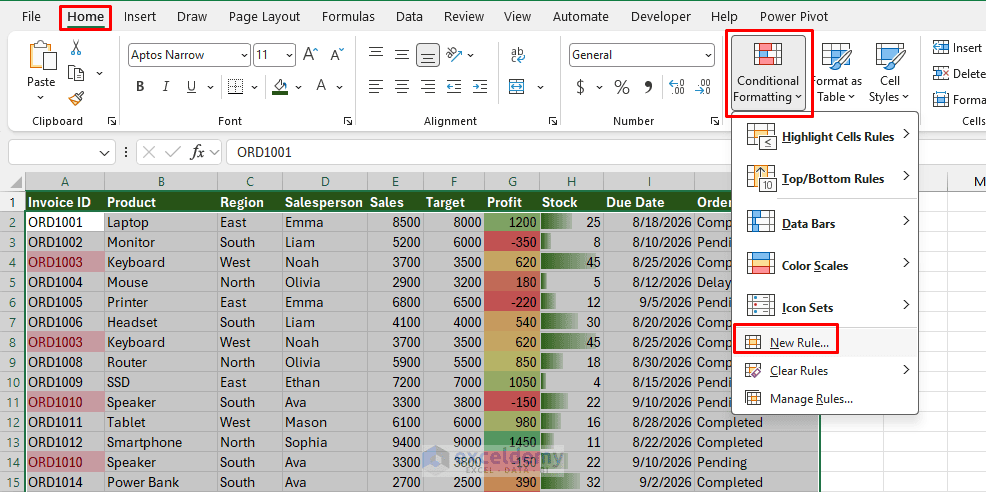Click the Increase Indent icon
Viewport: 986px width, 492px height.
pos(479,86)
